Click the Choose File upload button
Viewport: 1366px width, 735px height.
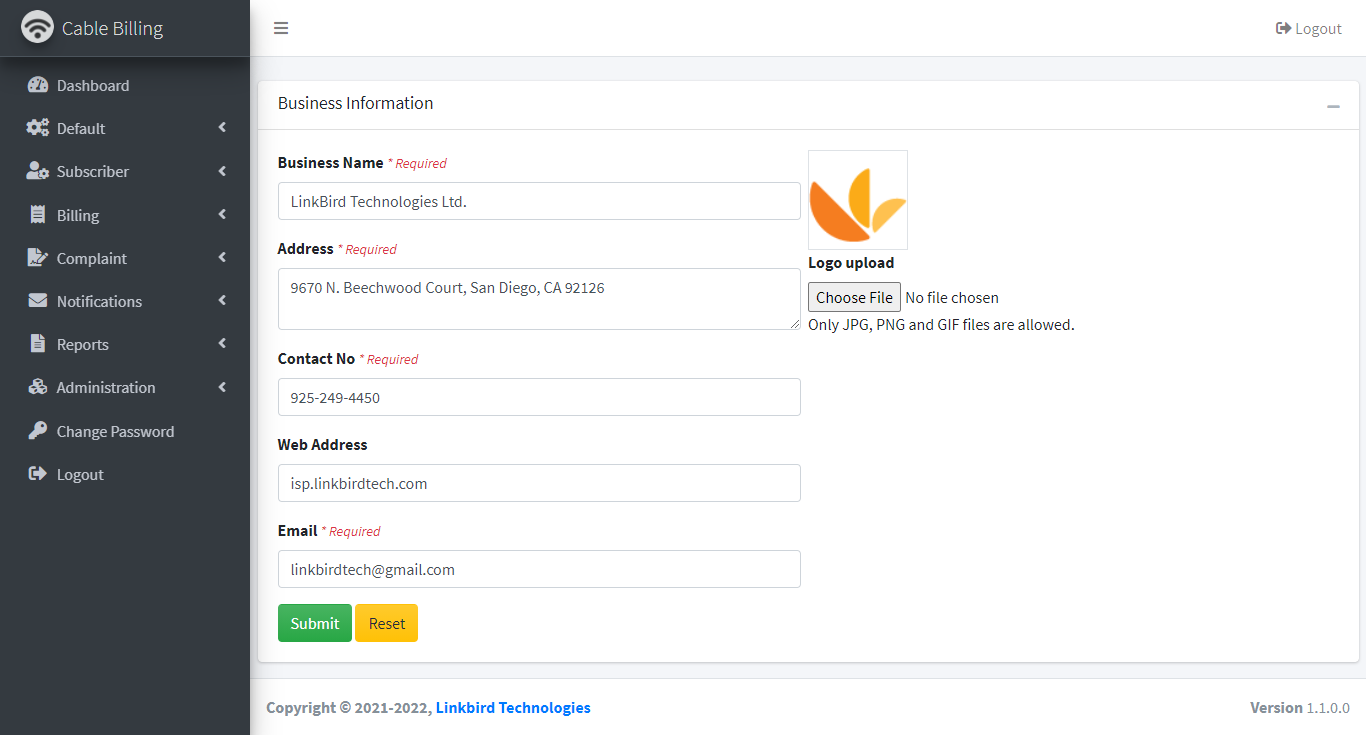pos(854,297)
